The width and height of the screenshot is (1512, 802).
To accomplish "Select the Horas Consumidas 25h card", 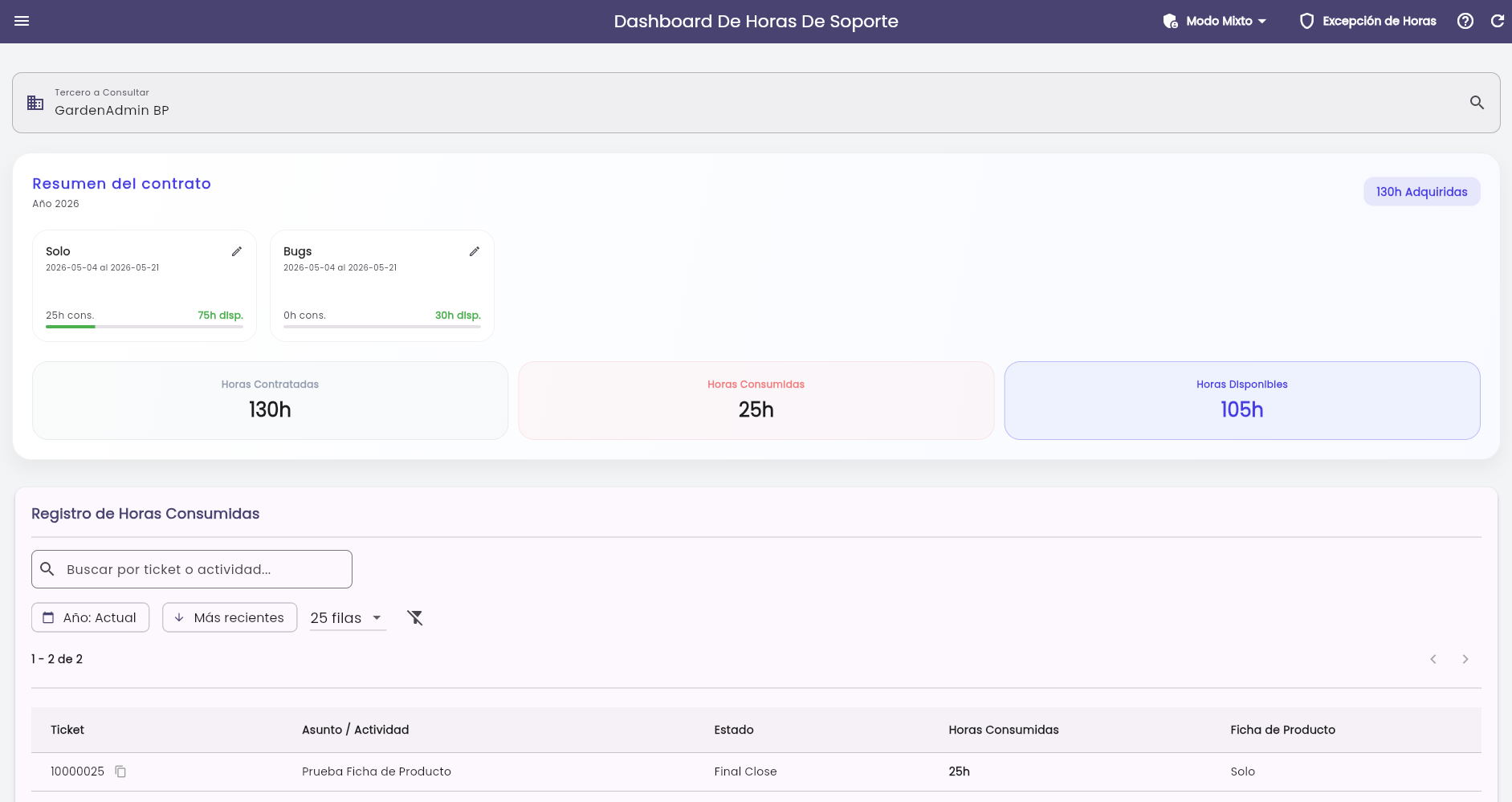I will (756, 401).
